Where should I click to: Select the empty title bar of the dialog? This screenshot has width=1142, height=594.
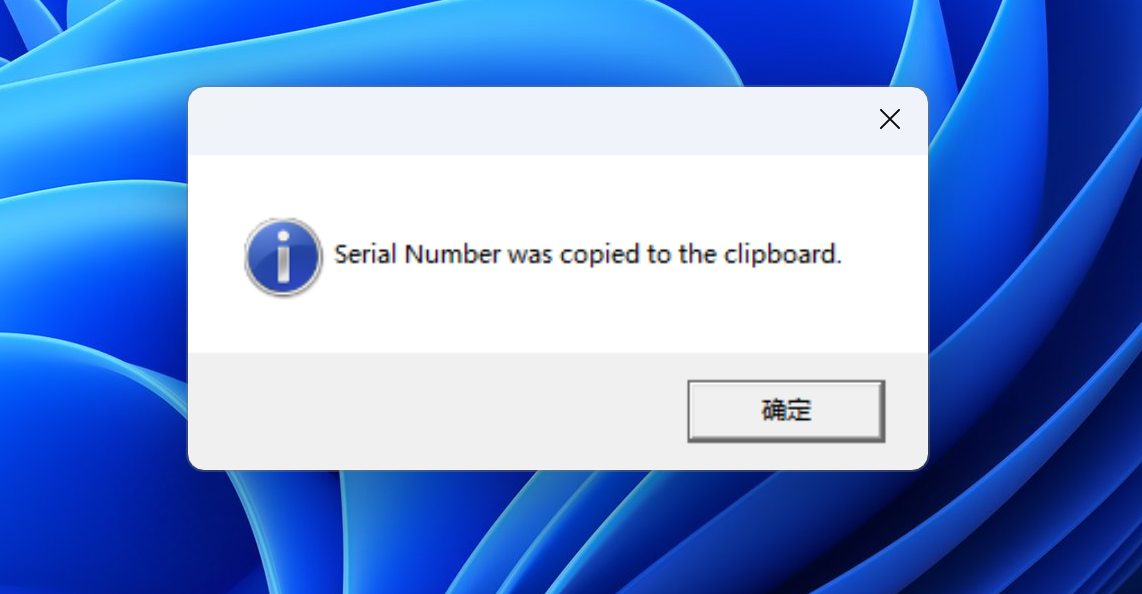(524, 121)
